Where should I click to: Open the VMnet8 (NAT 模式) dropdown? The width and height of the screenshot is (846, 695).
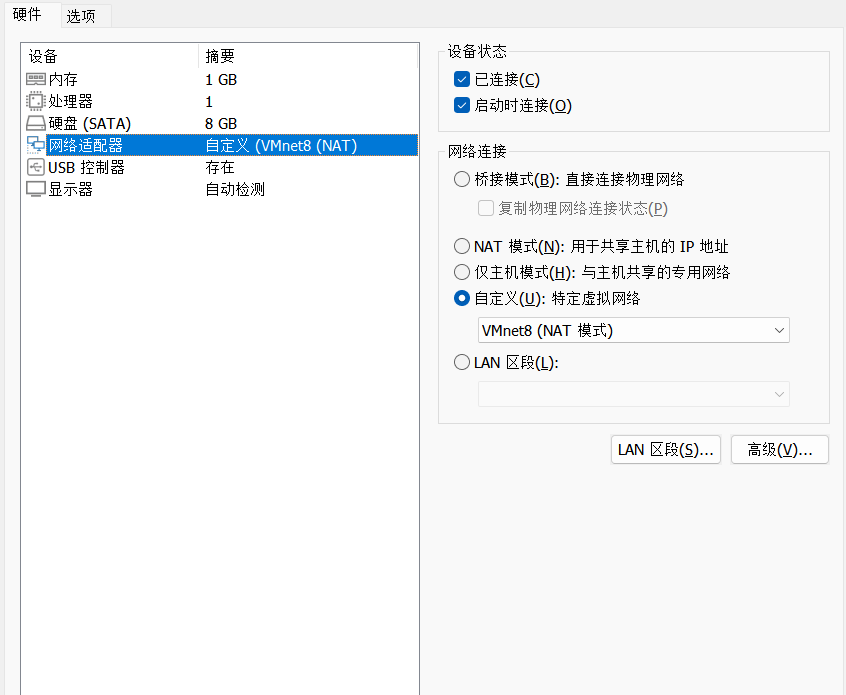(x=633, y=330)
